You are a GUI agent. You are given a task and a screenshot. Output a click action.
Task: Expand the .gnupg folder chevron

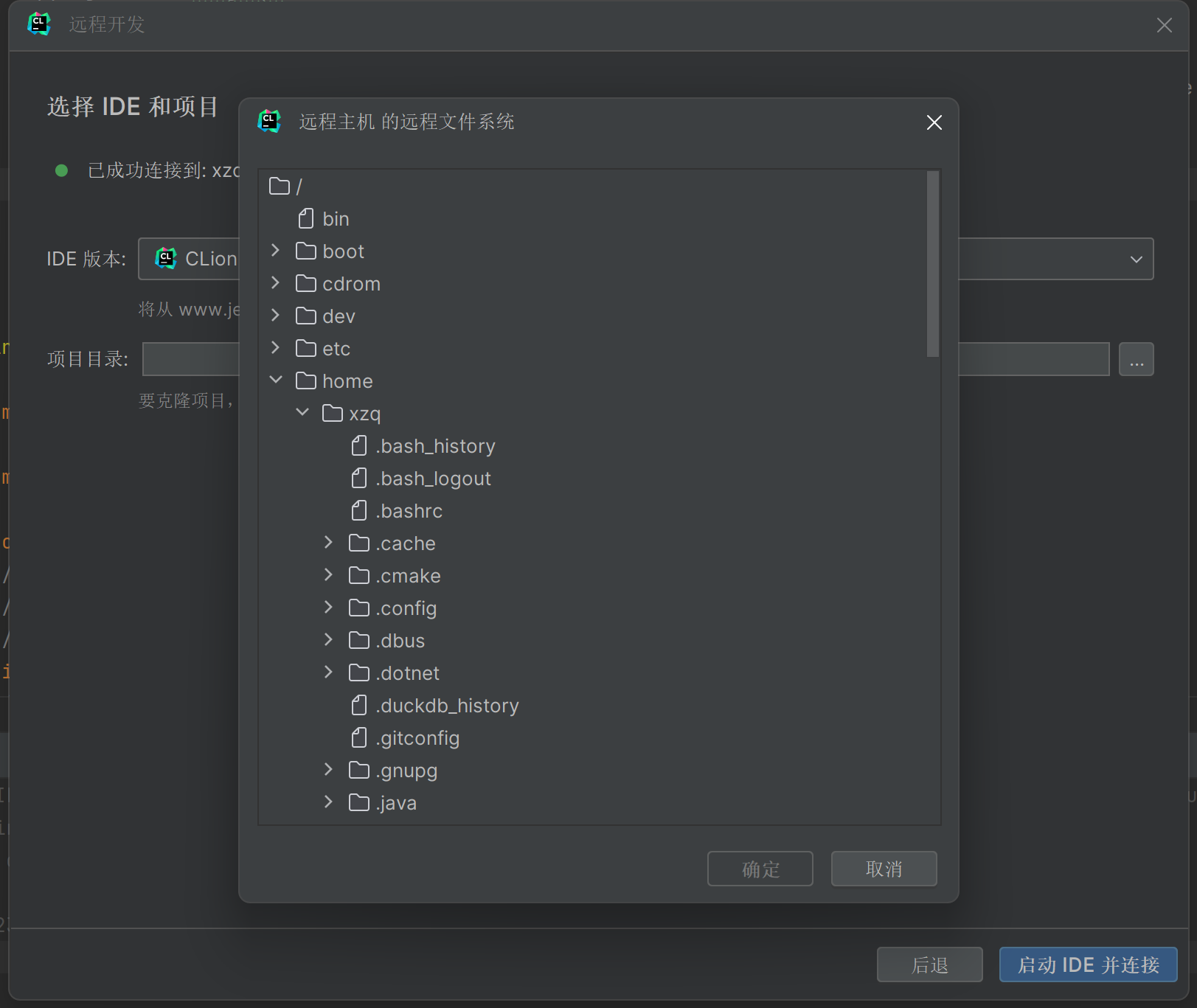[x=328, y=770]
